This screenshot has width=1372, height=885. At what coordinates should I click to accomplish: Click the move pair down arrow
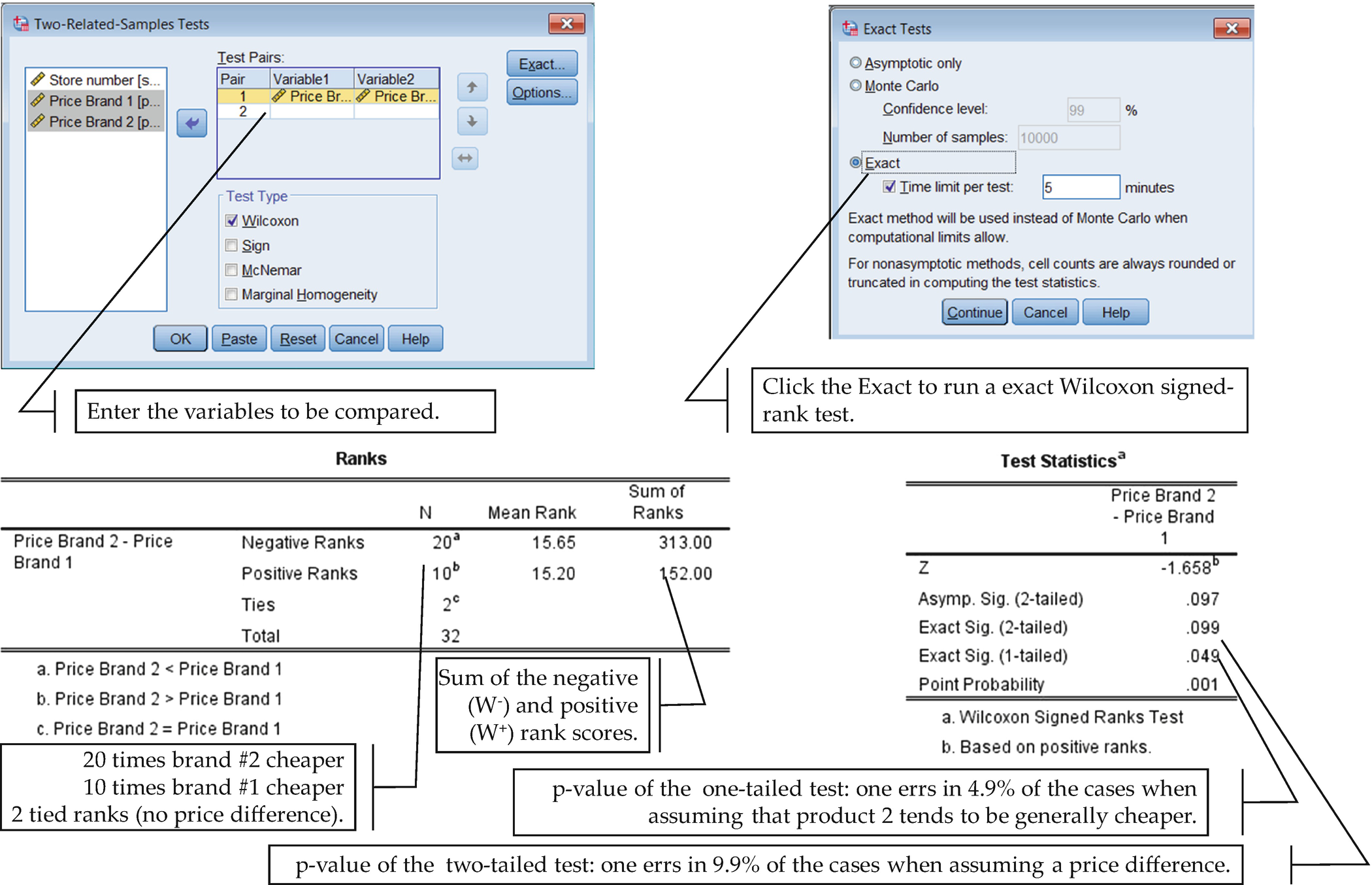click(x=472, y=122)
